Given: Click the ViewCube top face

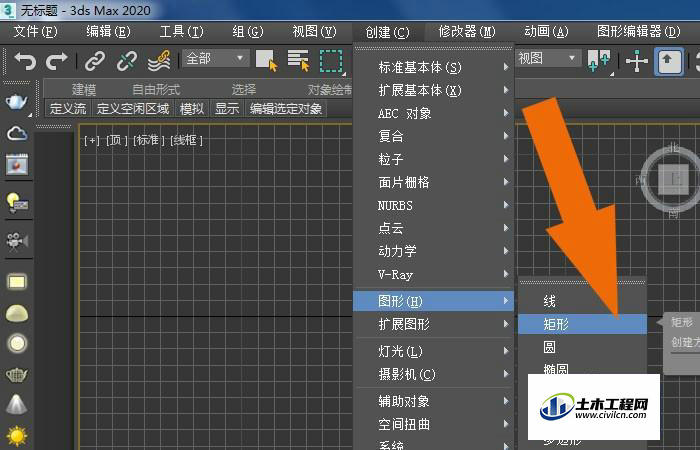Looking at the screenshot, I should coord(674,180).
